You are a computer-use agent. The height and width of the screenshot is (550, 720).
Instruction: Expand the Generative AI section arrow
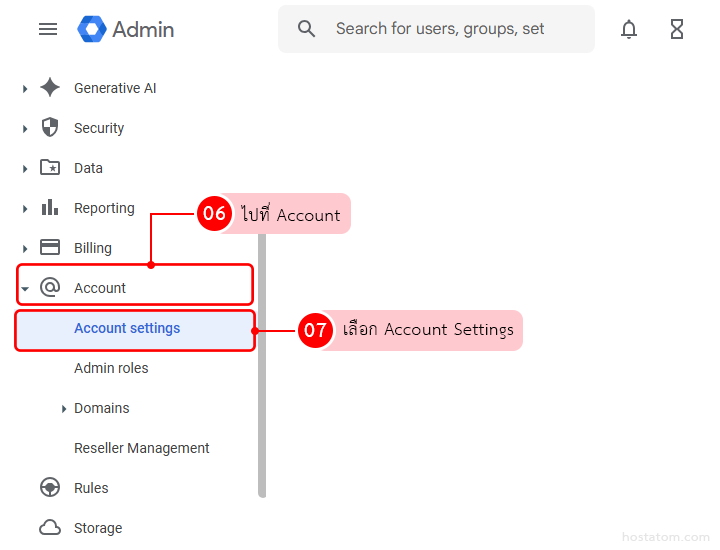pos(25,89)
